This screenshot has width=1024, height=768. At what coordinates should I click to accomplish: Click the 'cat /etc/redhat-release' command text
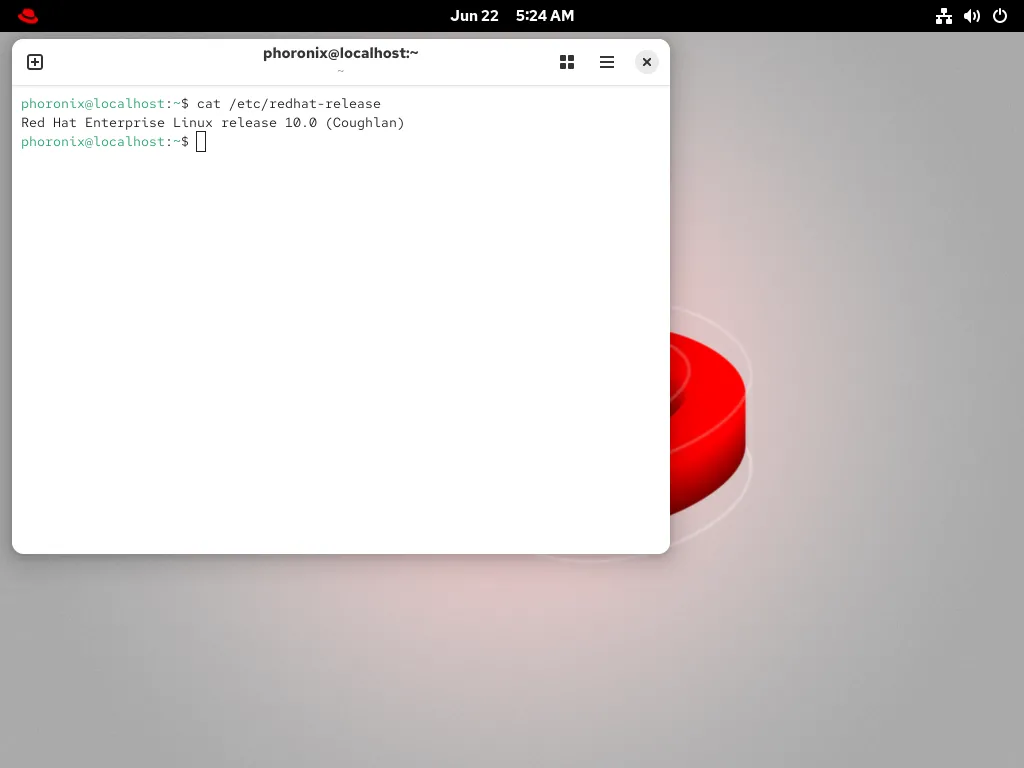point(288,104)
